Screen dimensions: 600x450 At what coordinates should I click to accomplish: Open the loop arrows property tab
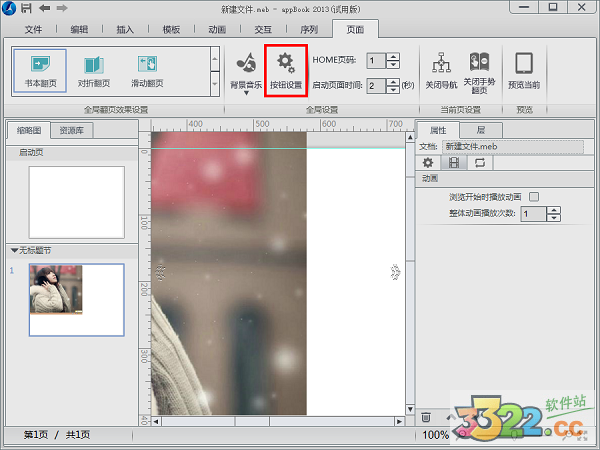pos(480,163)
